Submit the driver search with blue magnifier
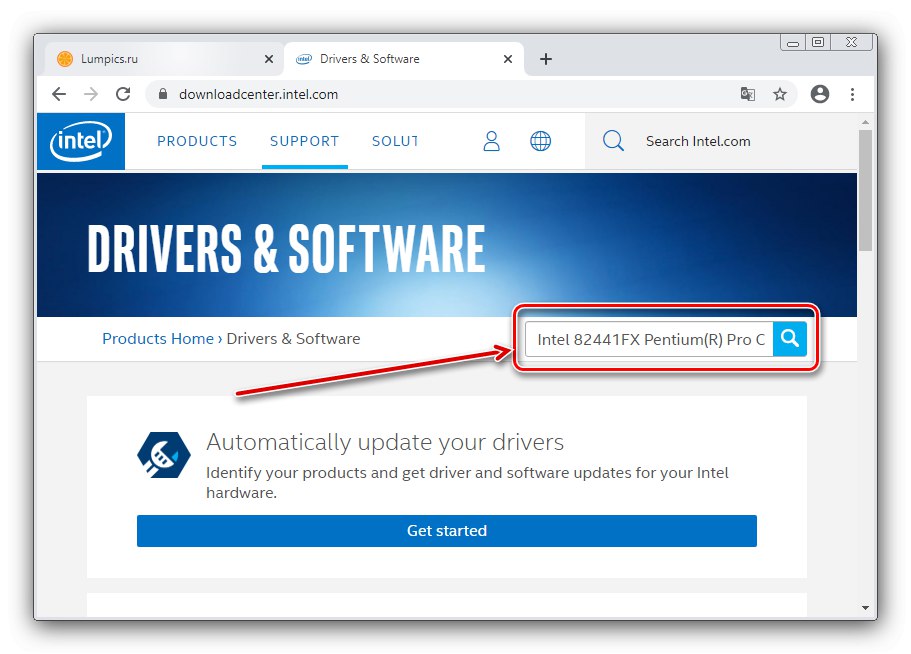This screenshot has height=654, width=911. click(790, 339)
